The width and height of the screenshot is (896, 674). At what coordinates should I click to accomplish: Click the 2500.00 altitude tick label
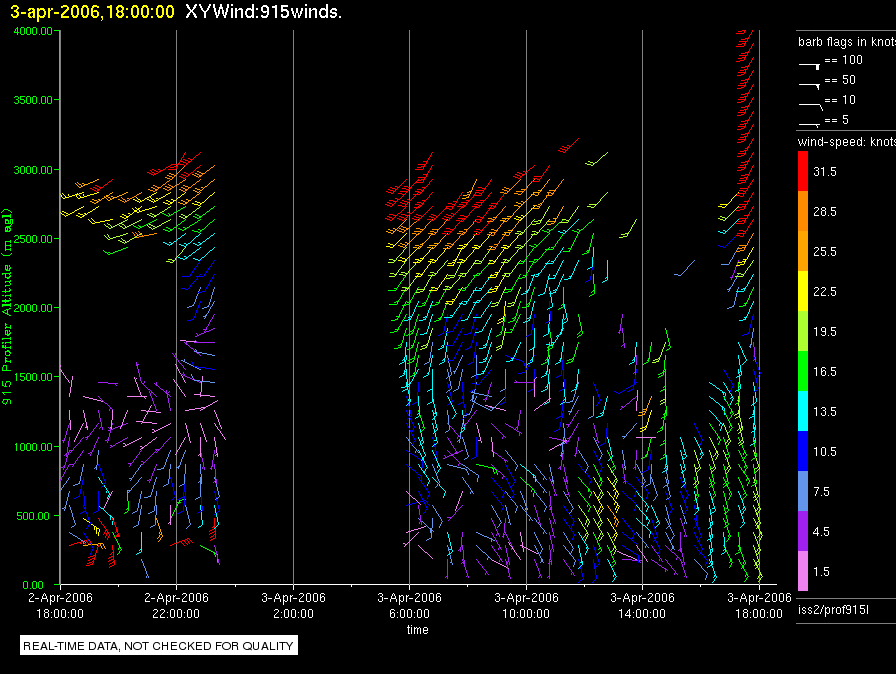click(x=33, y=239)
